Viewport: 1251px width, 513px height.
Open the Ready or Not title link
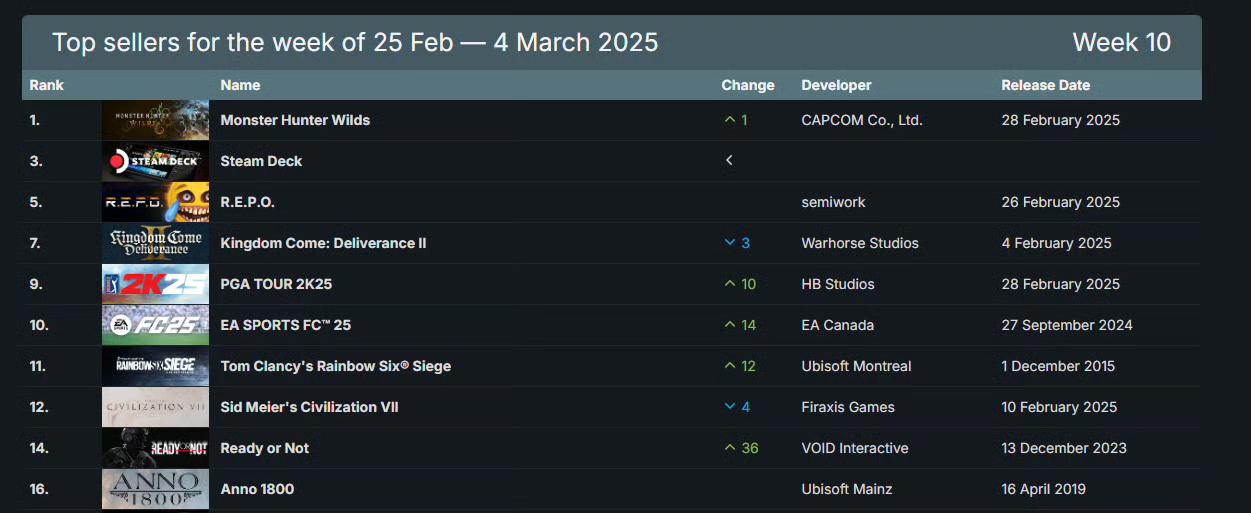click(x=264, y=448)
